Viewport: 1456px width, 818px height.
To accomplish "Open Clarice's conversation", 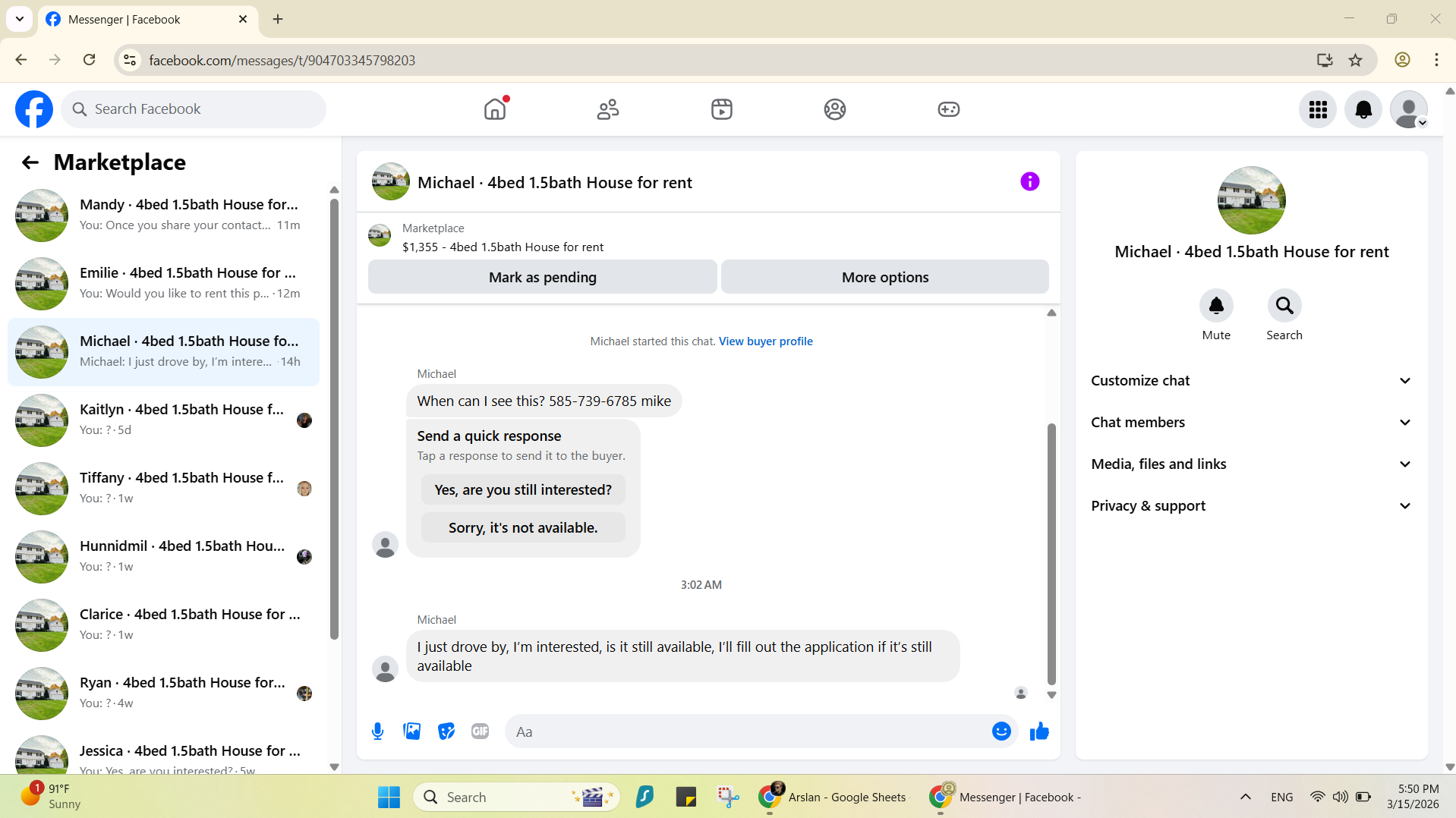I will point(163,625).
